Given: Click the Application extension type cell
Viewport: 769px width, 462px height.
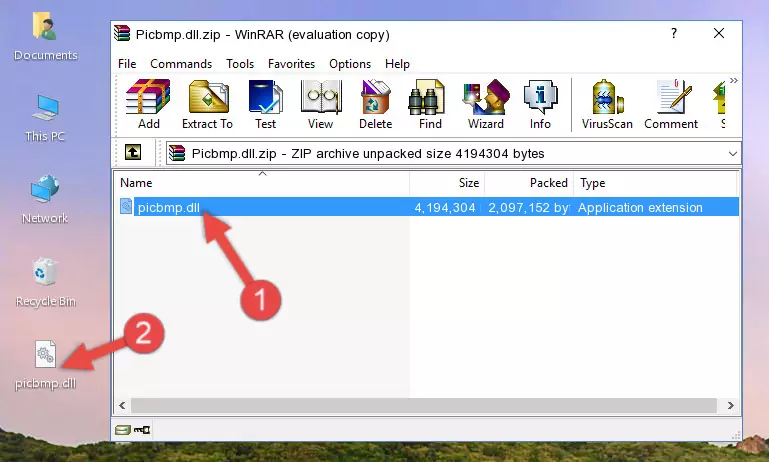Looking at the screenshot, I should pos(640,207).
